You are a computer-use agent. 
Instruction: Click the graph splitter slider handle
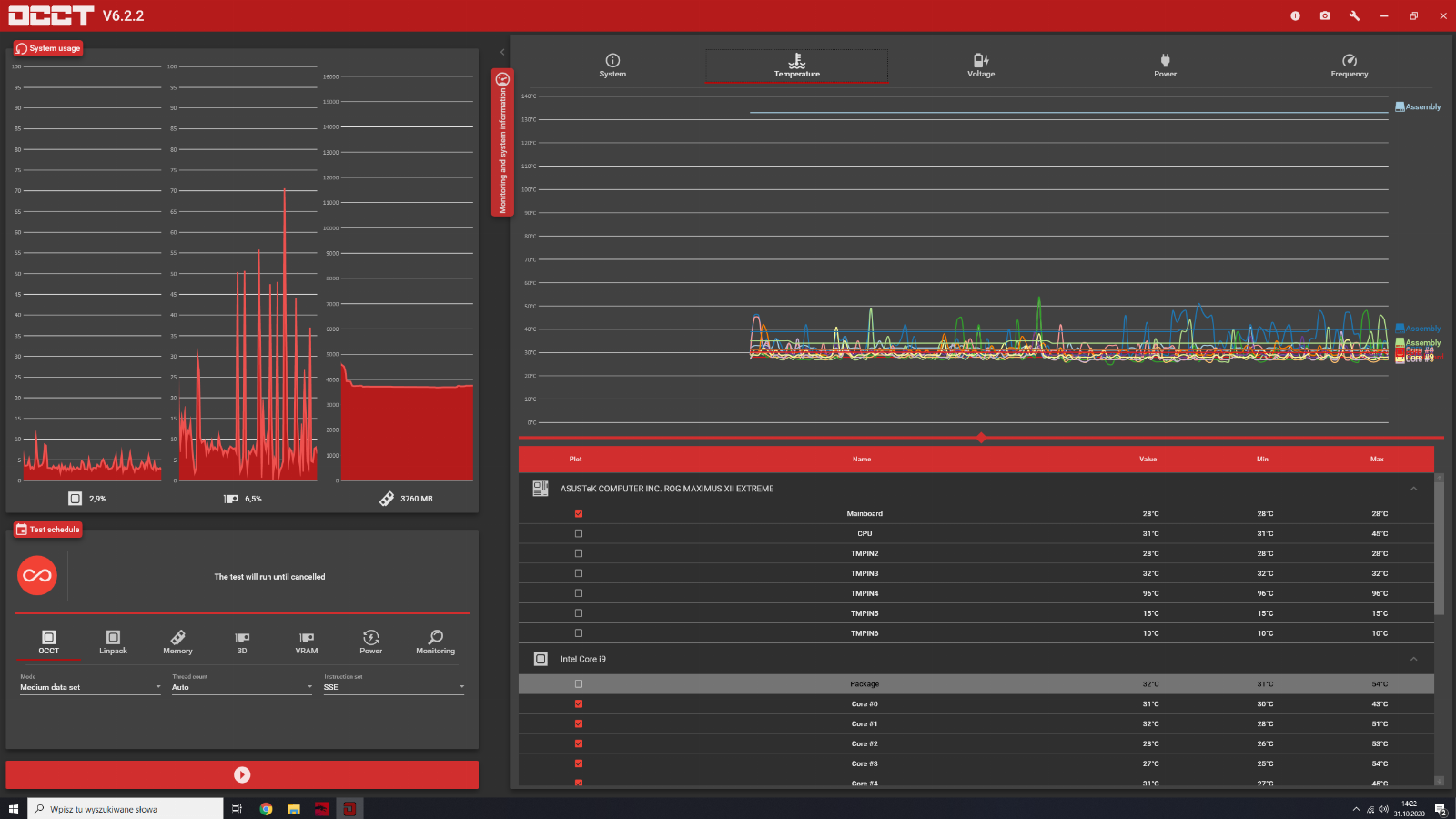click(x=981, y=438)
